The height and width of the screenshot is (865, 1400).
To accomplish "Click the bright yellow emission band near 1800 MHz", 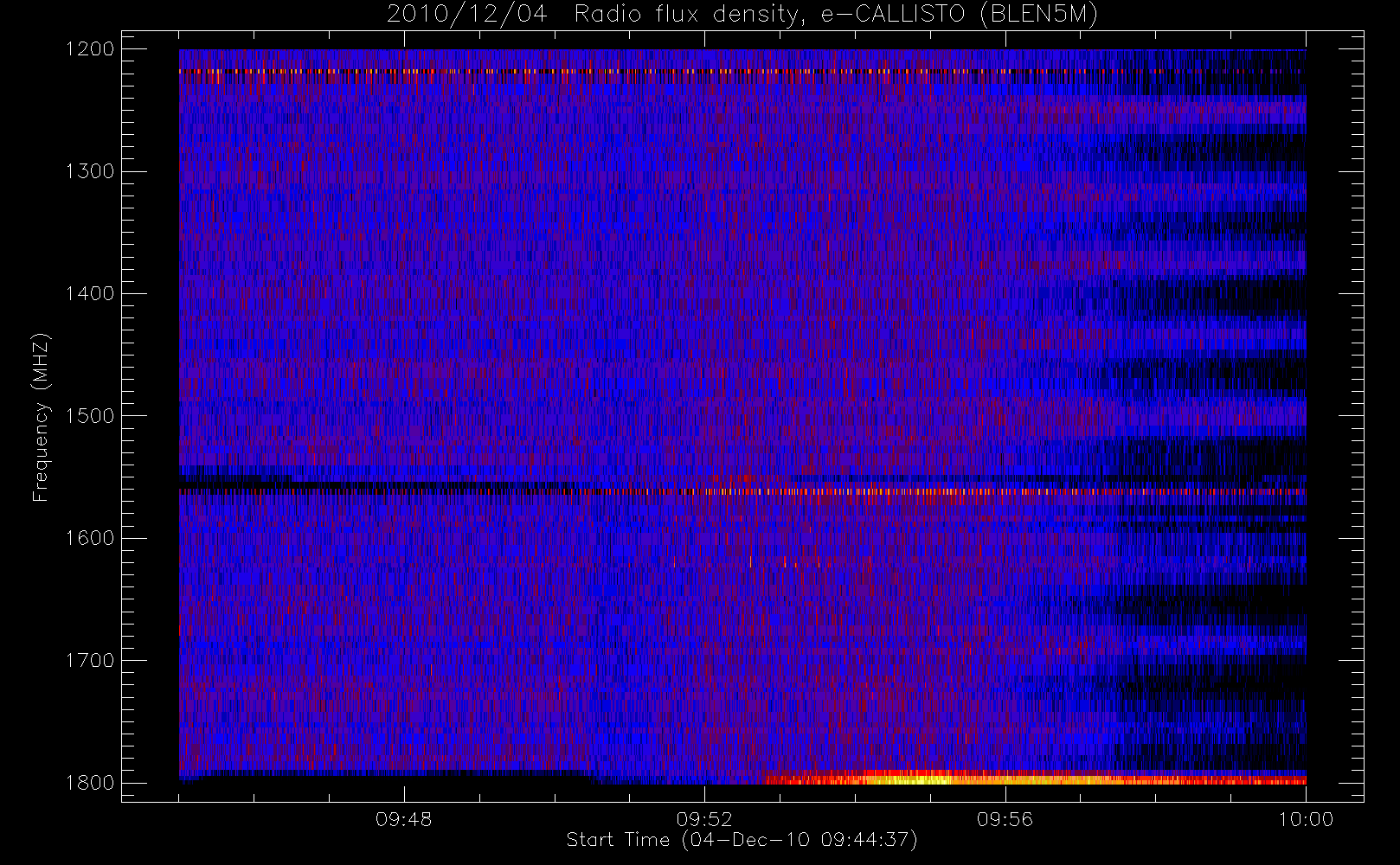I will tap(1035, 778).
